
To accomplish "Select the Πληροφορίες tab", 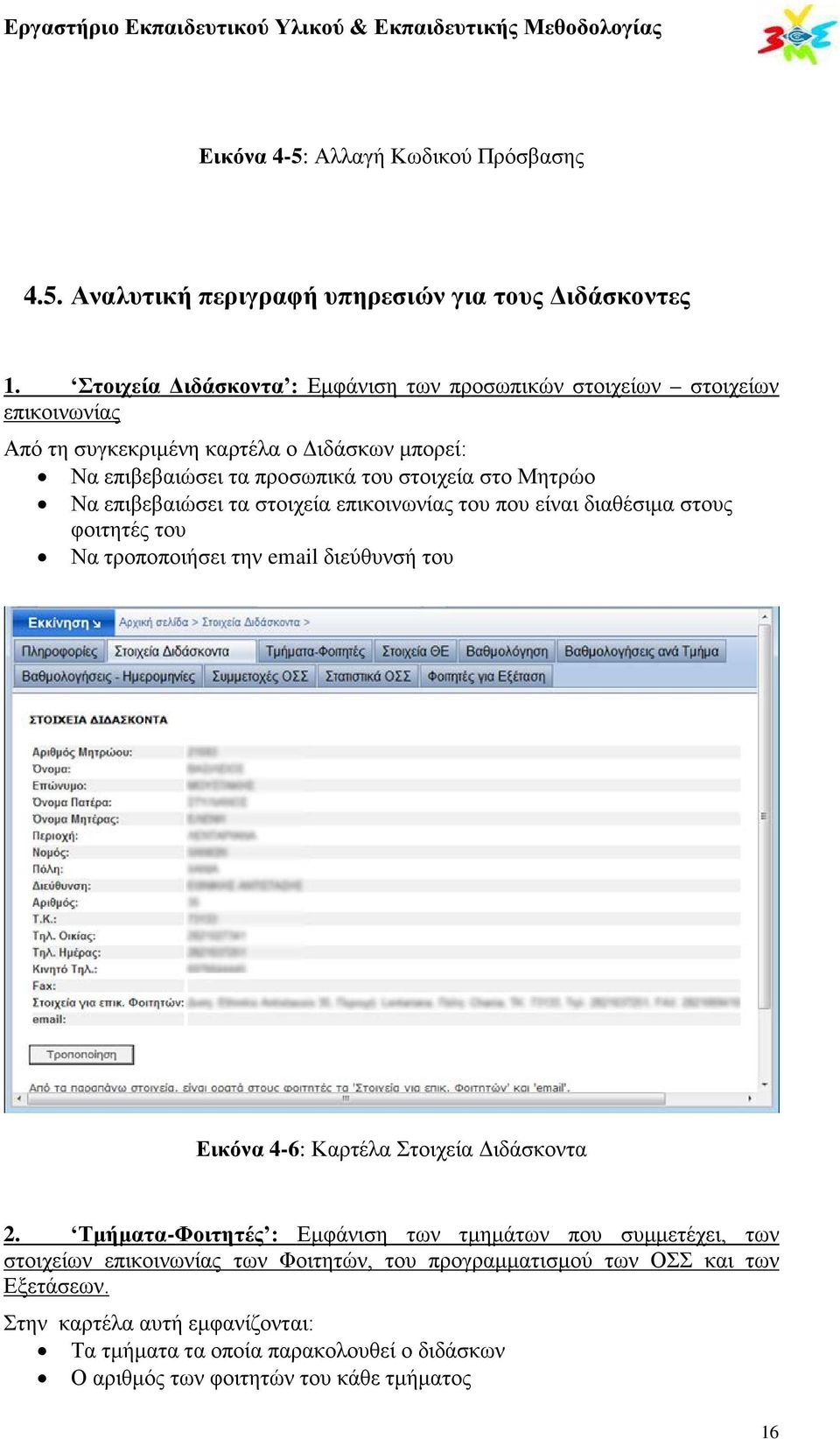I will (59, 651).
